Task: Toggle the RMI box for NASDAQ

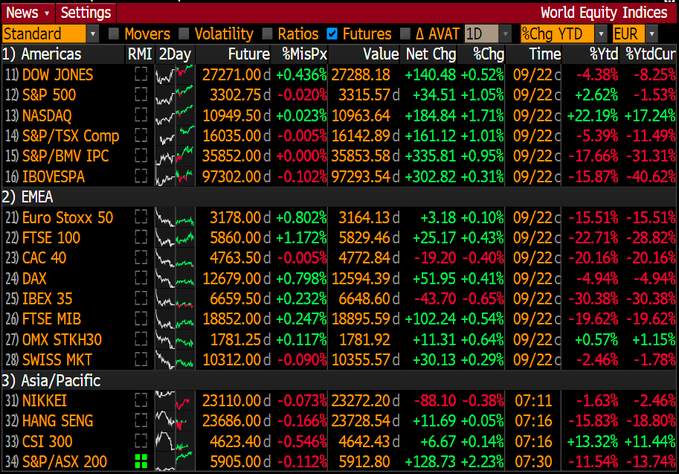Action: [x=141, y=115]
